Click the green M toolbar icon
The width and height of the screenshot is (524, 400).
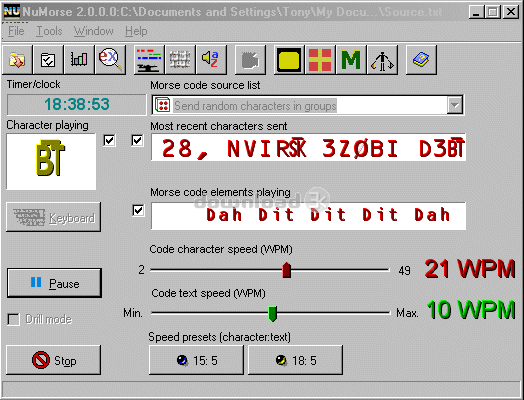[351, 60]
